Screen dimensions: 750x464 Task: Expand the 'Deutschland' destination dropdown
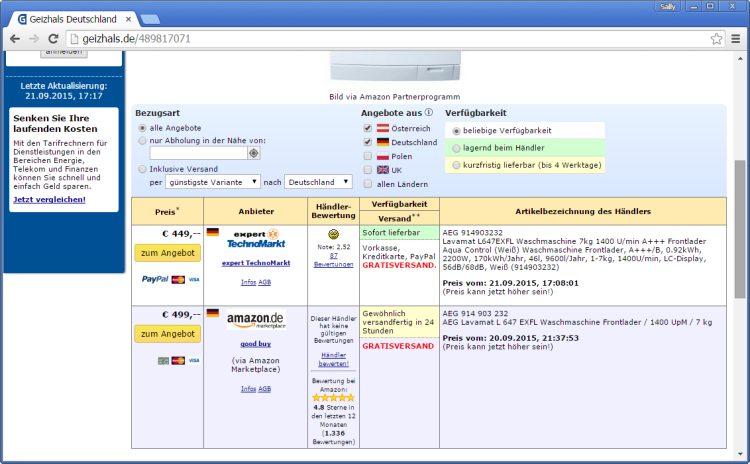click(318, 182)
